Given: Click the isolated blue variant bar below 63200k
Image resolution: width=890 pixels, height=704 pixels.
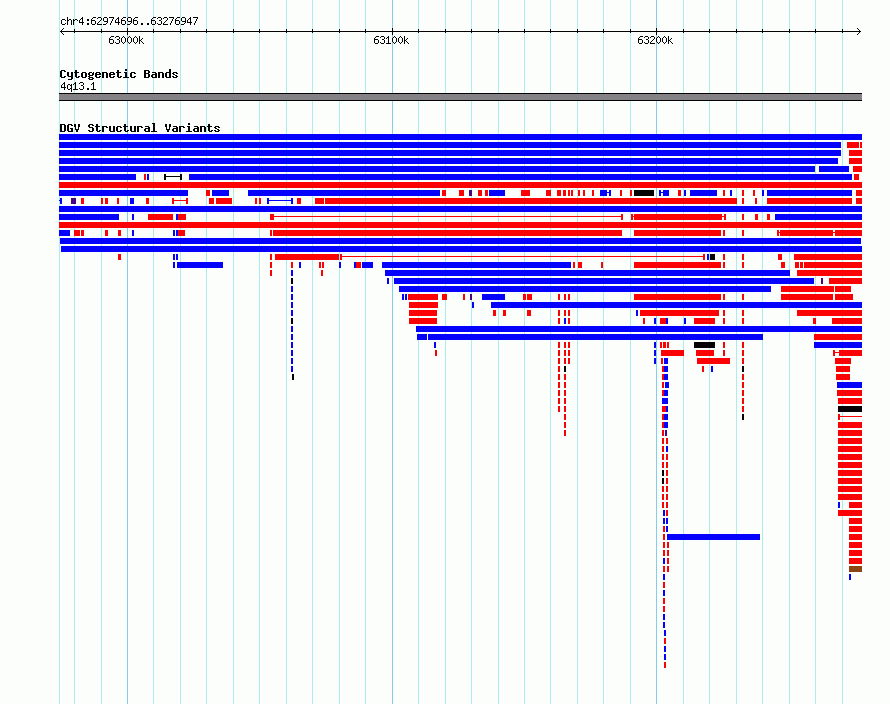Looking at the screenshot, I should click(x=713, y=537).
